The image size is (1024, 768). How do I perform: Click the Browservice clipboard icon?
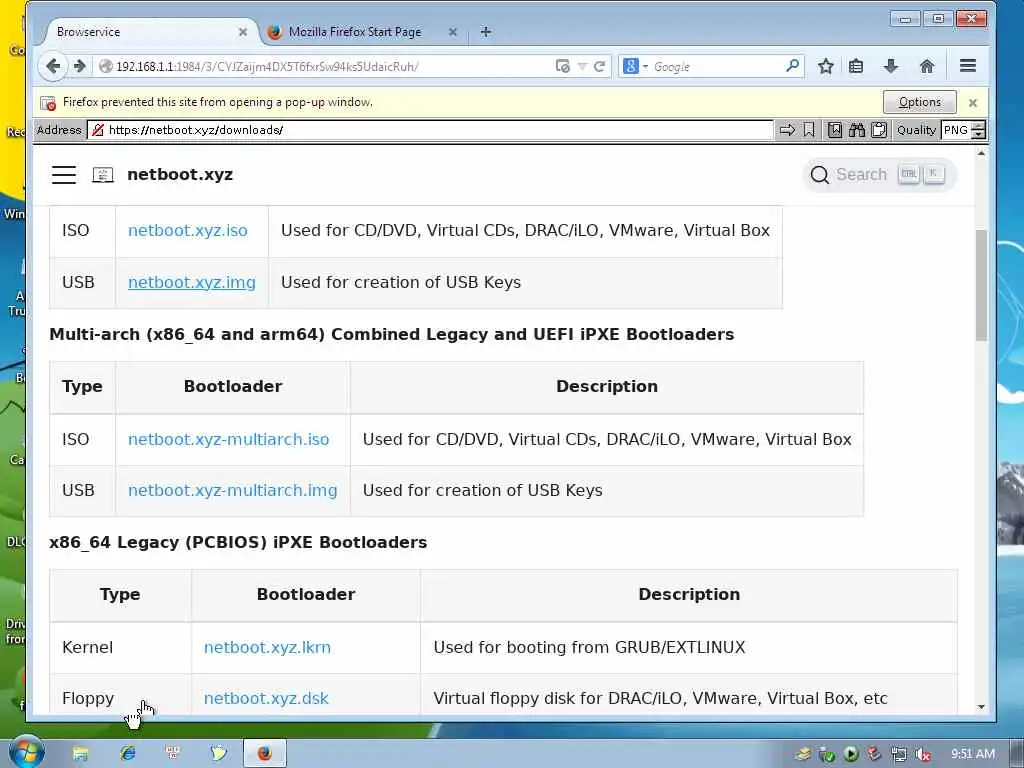[879, 130]
